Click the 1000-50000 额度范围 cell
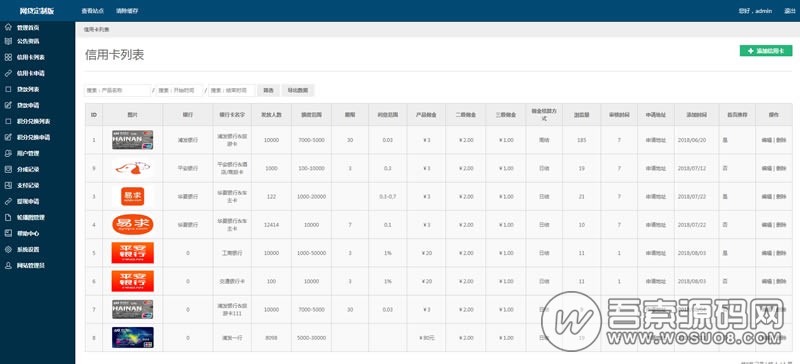Image resolution: width=800 pixels, height=364 pixels. [x=311, y=253]
